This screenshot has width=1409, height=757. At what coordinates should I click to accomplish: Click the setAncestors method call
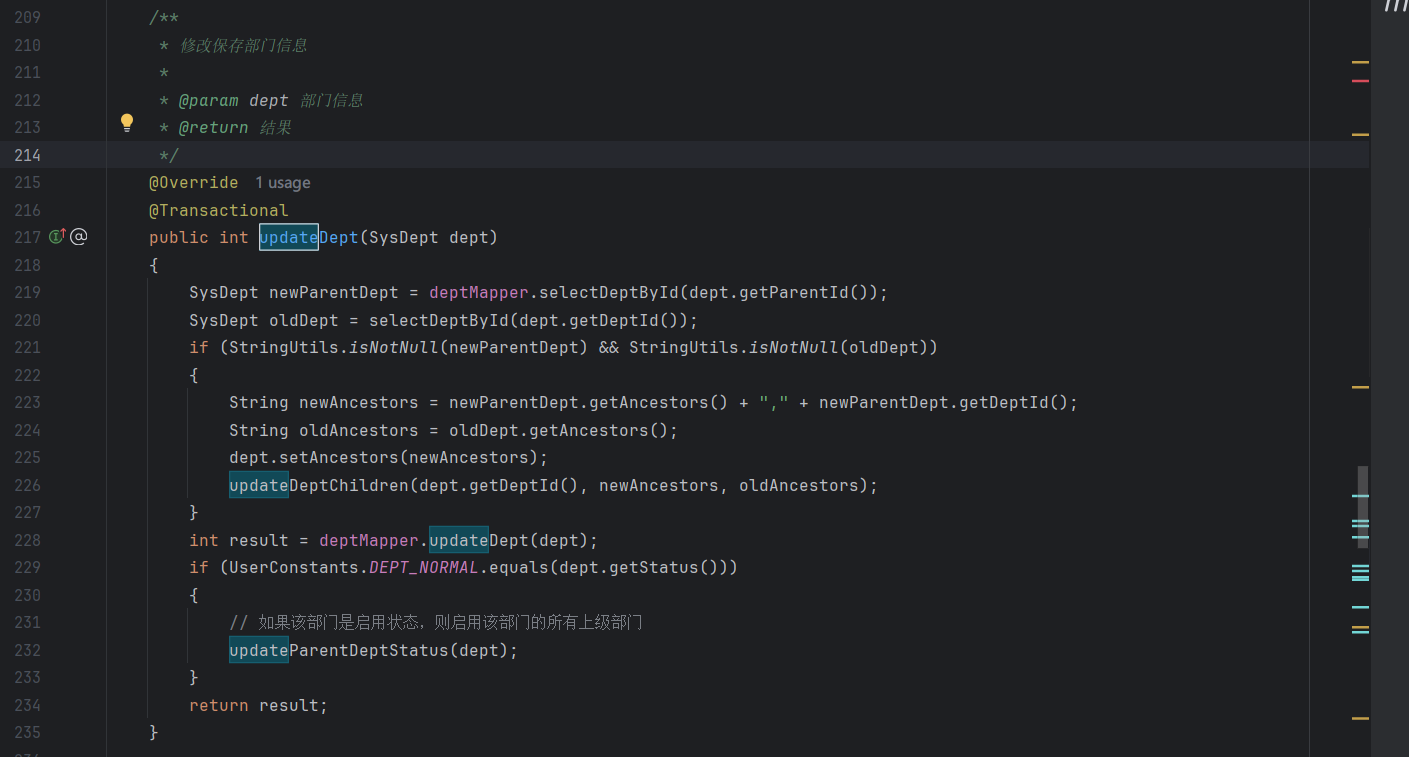click(334, 457)
